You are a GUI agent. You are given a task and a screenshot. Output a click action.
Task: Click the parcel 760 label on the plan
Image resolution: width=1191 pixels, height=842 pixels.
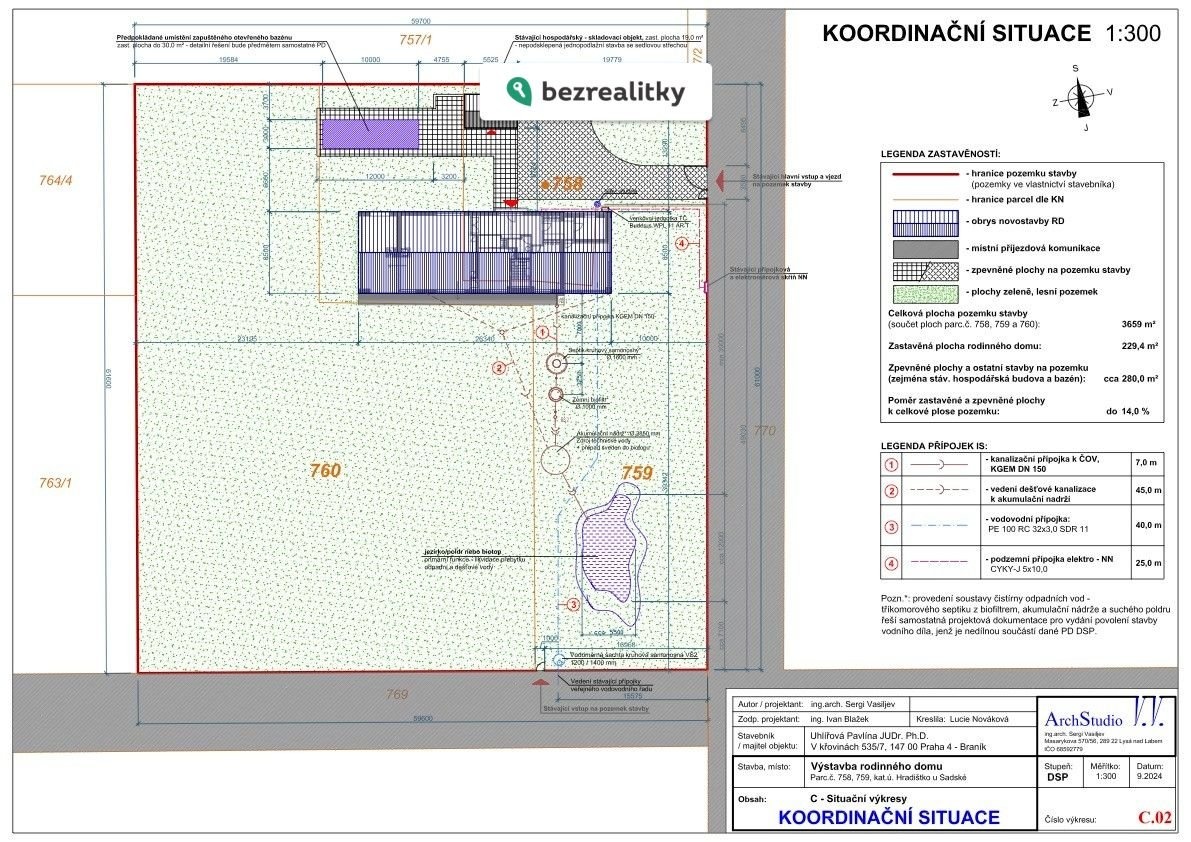click(x=326, y=471)
